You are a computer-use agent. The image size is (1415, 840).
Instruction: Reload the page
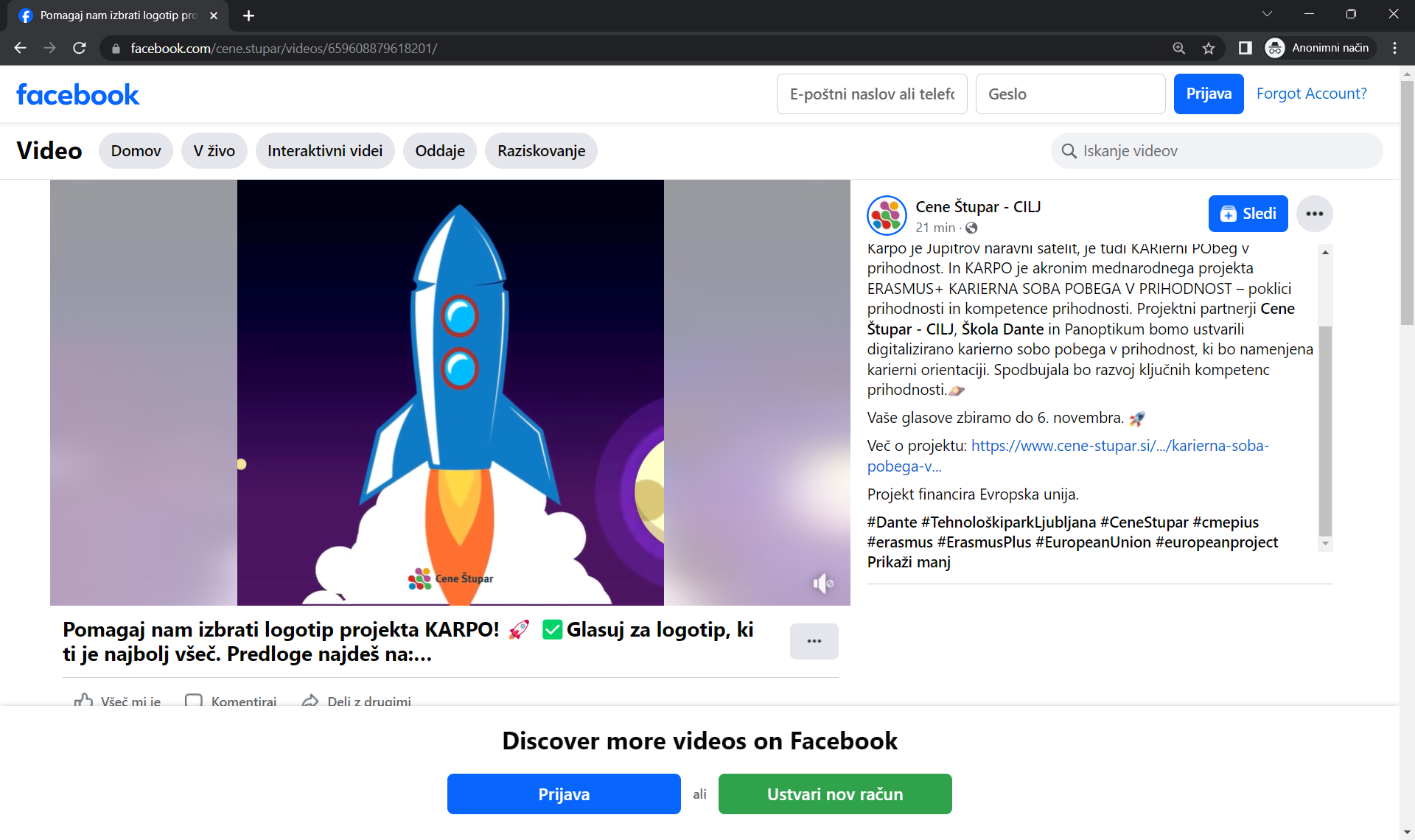pyautogui.click(x=80, y=48)
